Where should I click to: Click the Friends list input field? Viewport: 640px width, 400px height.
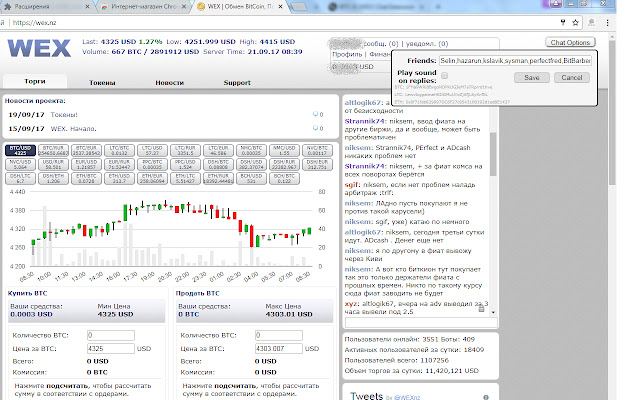pos(517,63)
